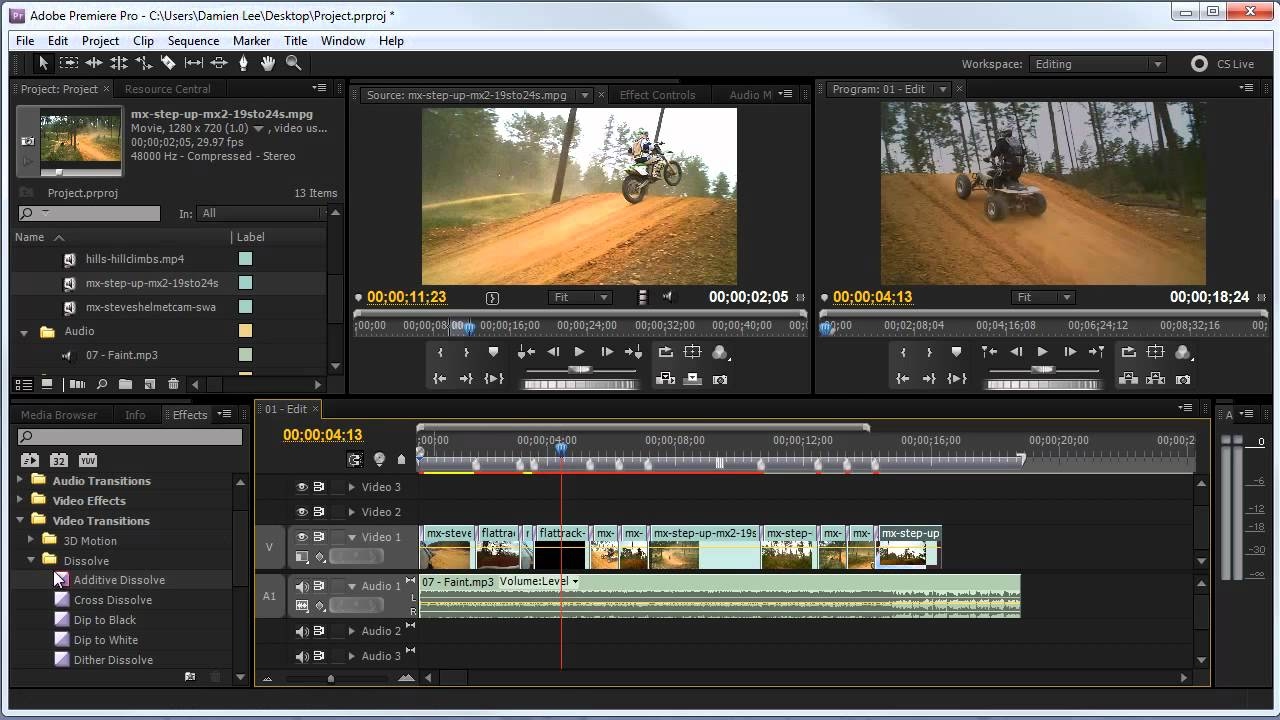Click the Set Unnumbered Marker timeline icon
Viewport: 1280px width, 720px height.
402,460
